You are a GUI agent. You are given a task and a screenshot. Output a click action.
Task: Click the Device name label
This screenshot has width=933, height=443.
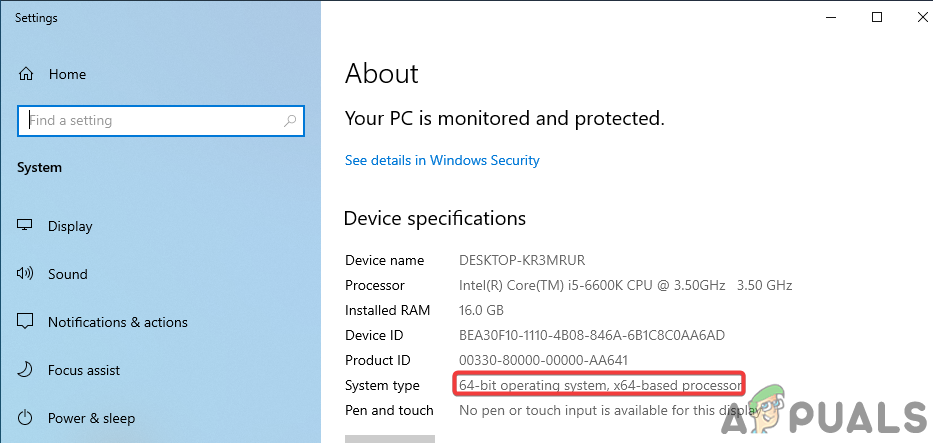coord(384,260)
